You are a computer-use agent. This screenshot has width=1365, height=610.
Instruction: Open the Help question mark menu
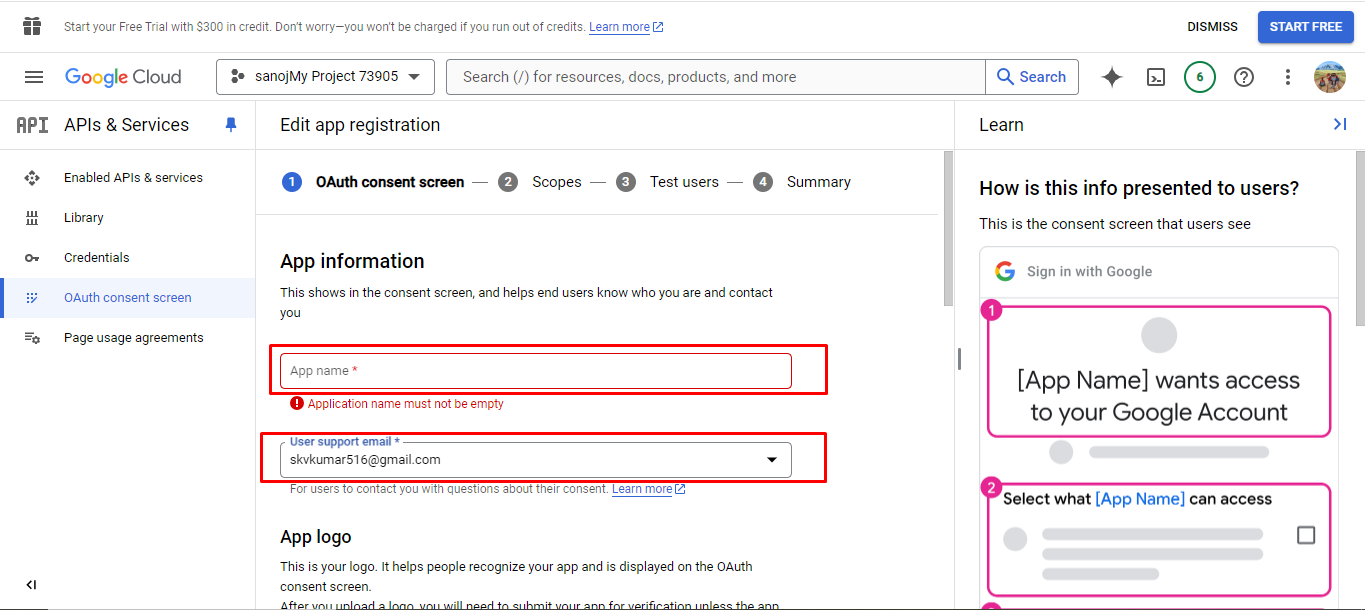[1244, 77]
